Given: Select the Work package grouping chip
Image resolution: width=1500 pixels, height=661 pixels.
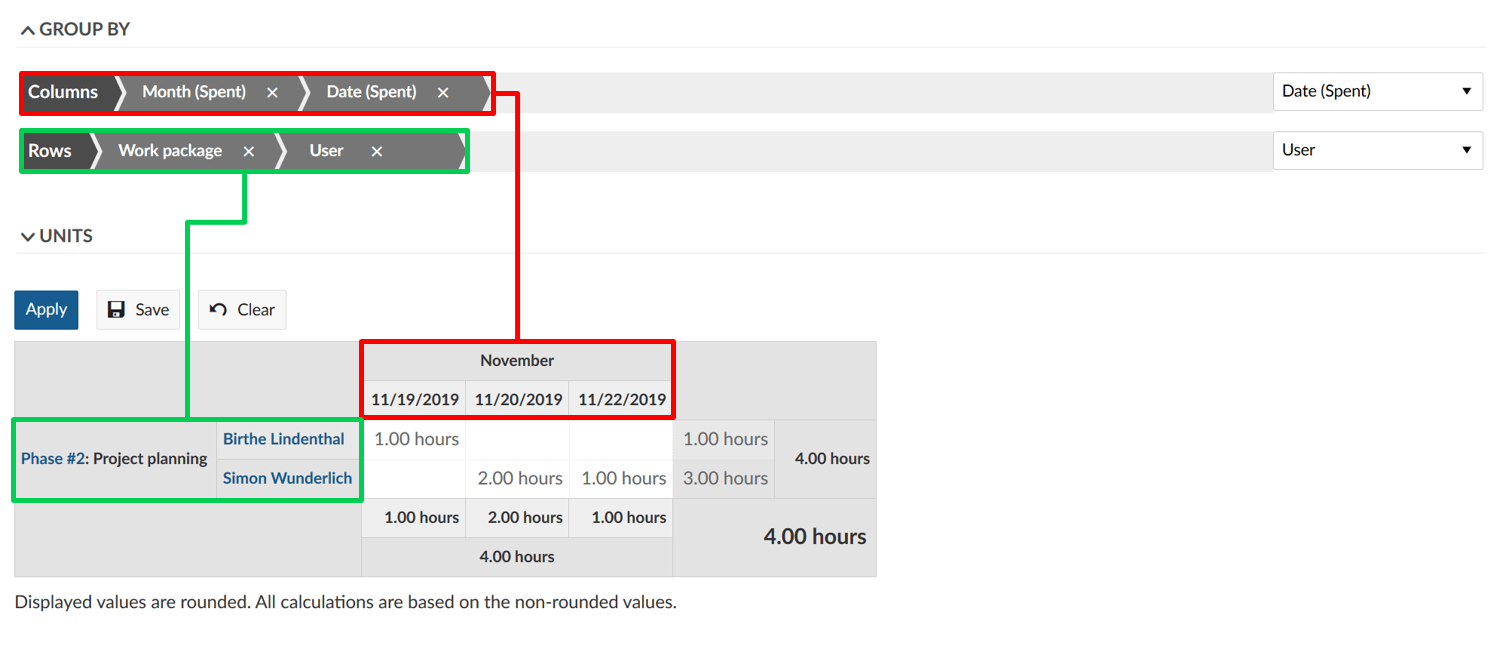Looking at the screenshot, I should click(x=169, y=151).
